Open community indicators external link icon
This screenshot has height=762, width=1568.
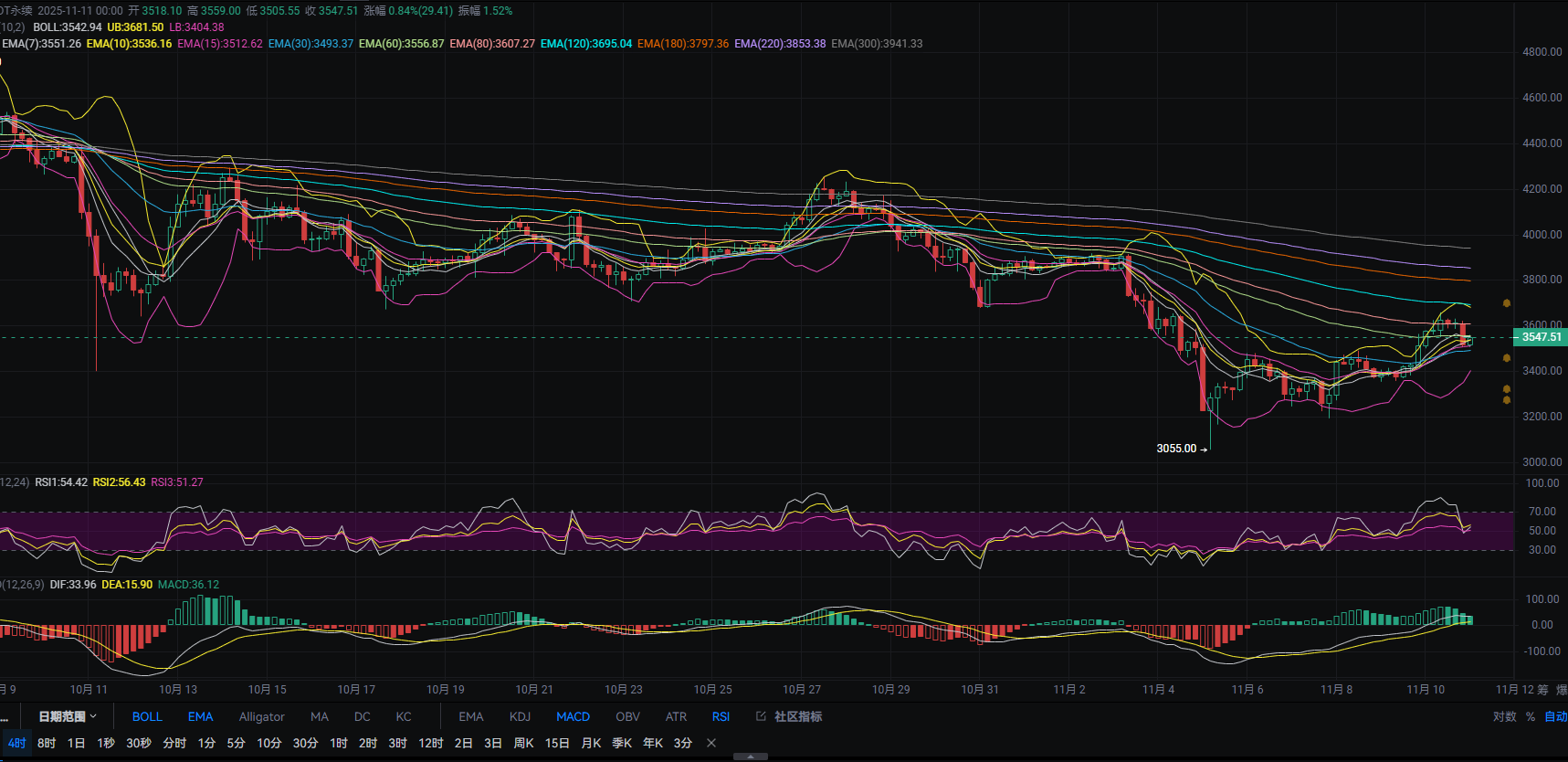click(761, 716)
